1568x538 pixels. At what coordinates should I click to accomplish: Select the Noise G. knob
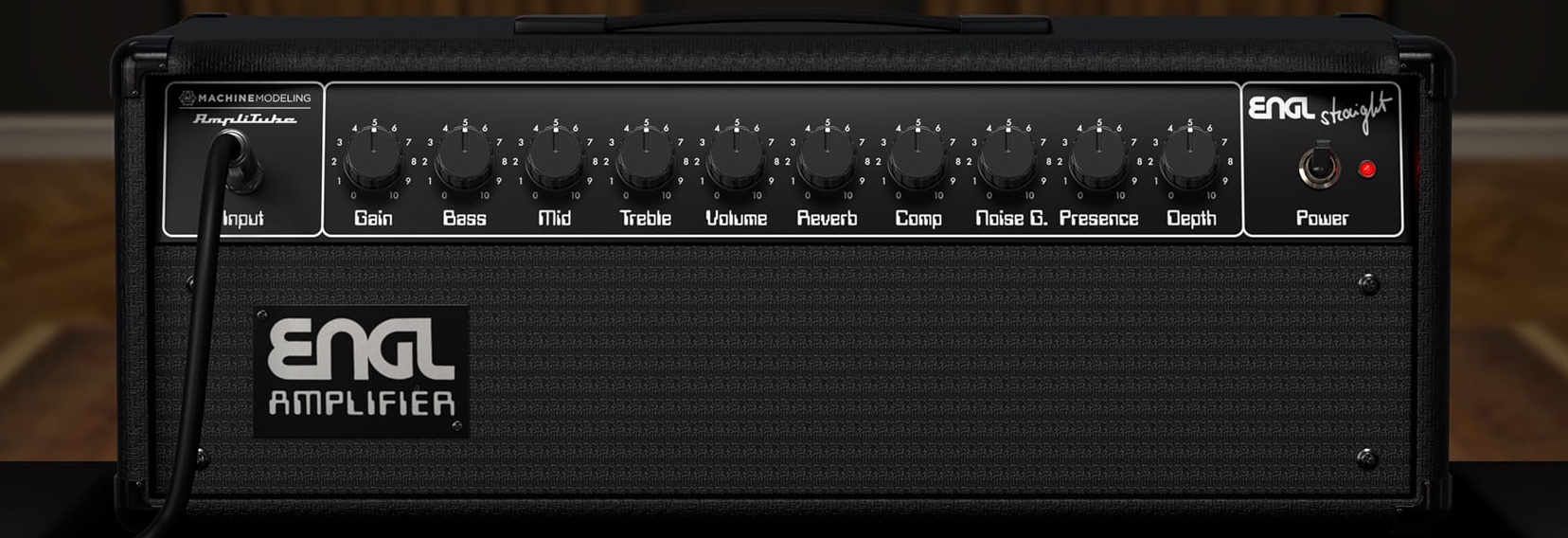point(1007,157)
